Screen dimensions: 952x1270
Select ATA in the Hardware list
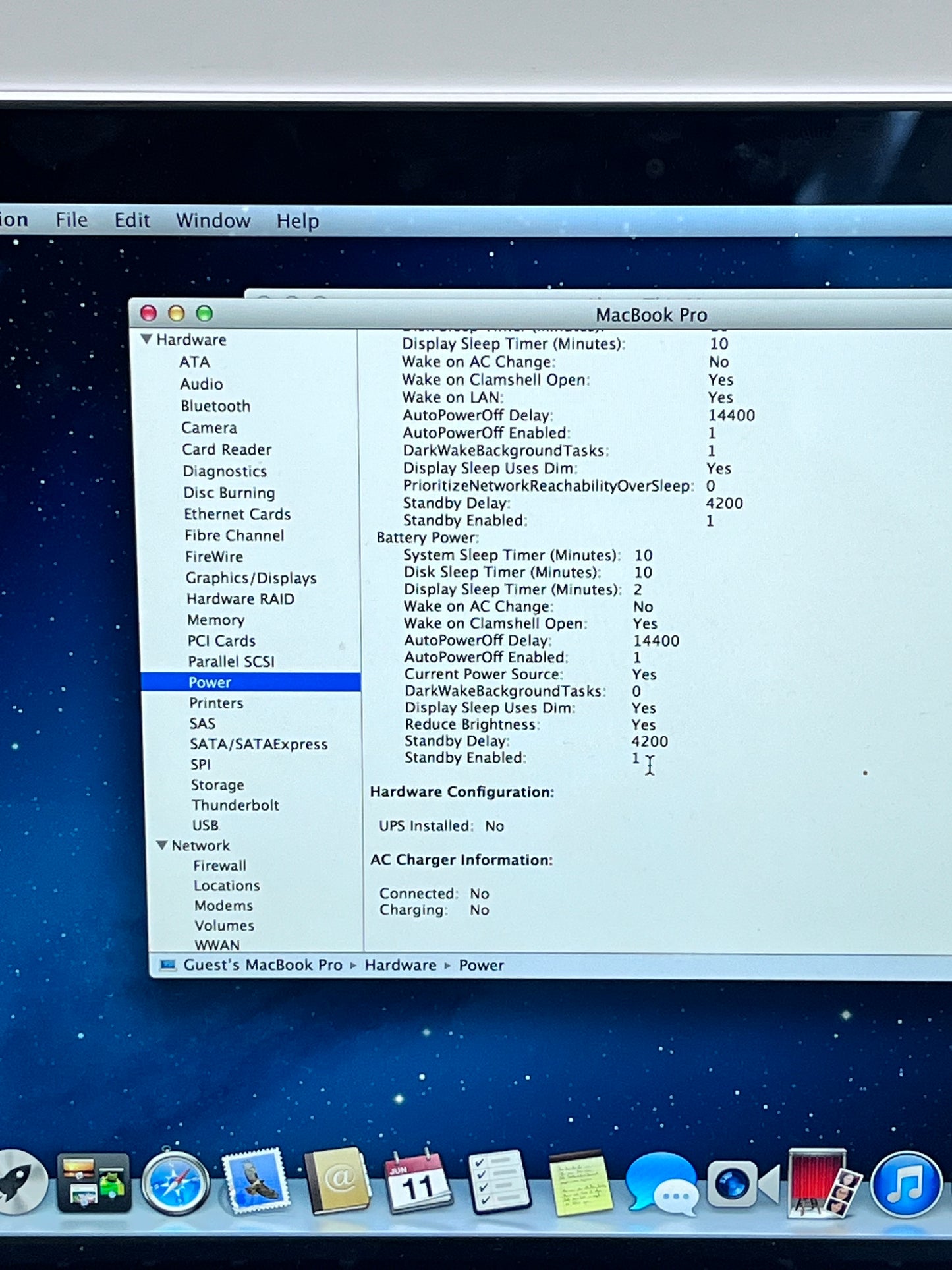[194, 362]
